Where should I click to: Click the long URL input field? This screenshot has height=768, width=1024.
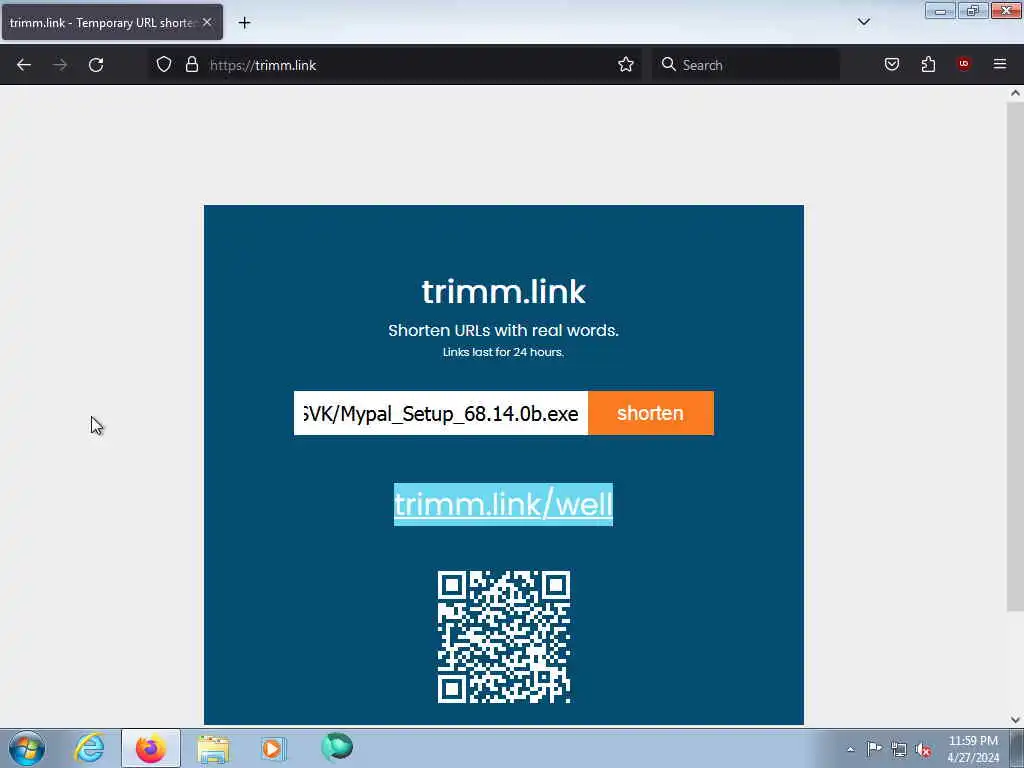(441, 413)
